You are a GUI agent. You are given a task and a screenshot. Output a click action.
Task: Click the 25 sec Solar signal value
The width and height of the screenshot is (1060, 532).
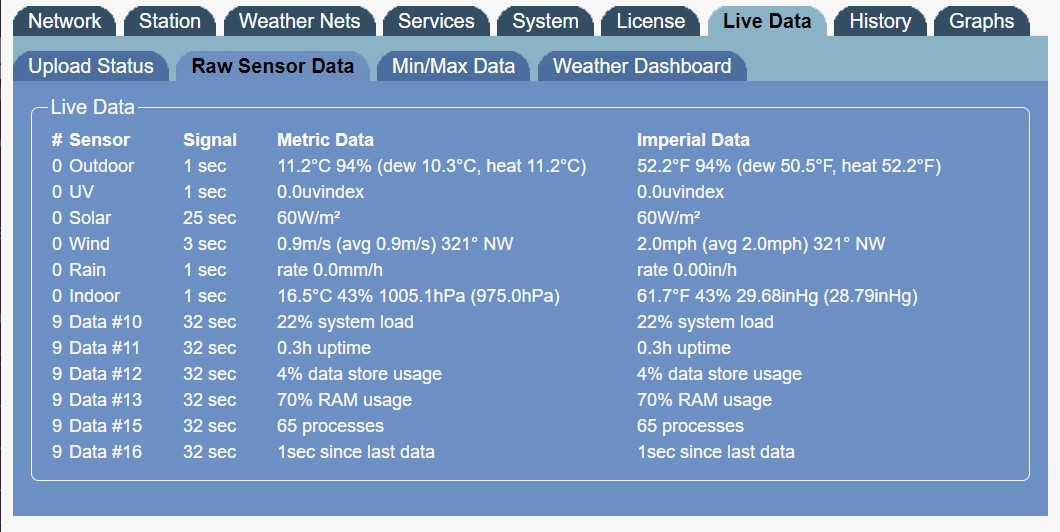pos(210,218)
